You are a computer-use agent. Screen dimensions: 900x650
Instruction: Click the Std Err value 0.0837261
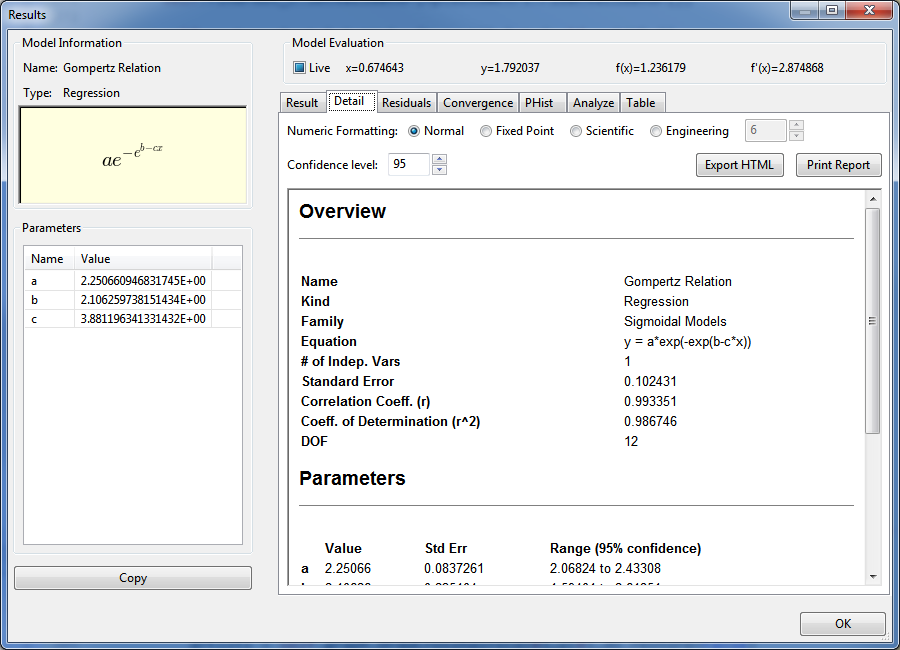454,568
